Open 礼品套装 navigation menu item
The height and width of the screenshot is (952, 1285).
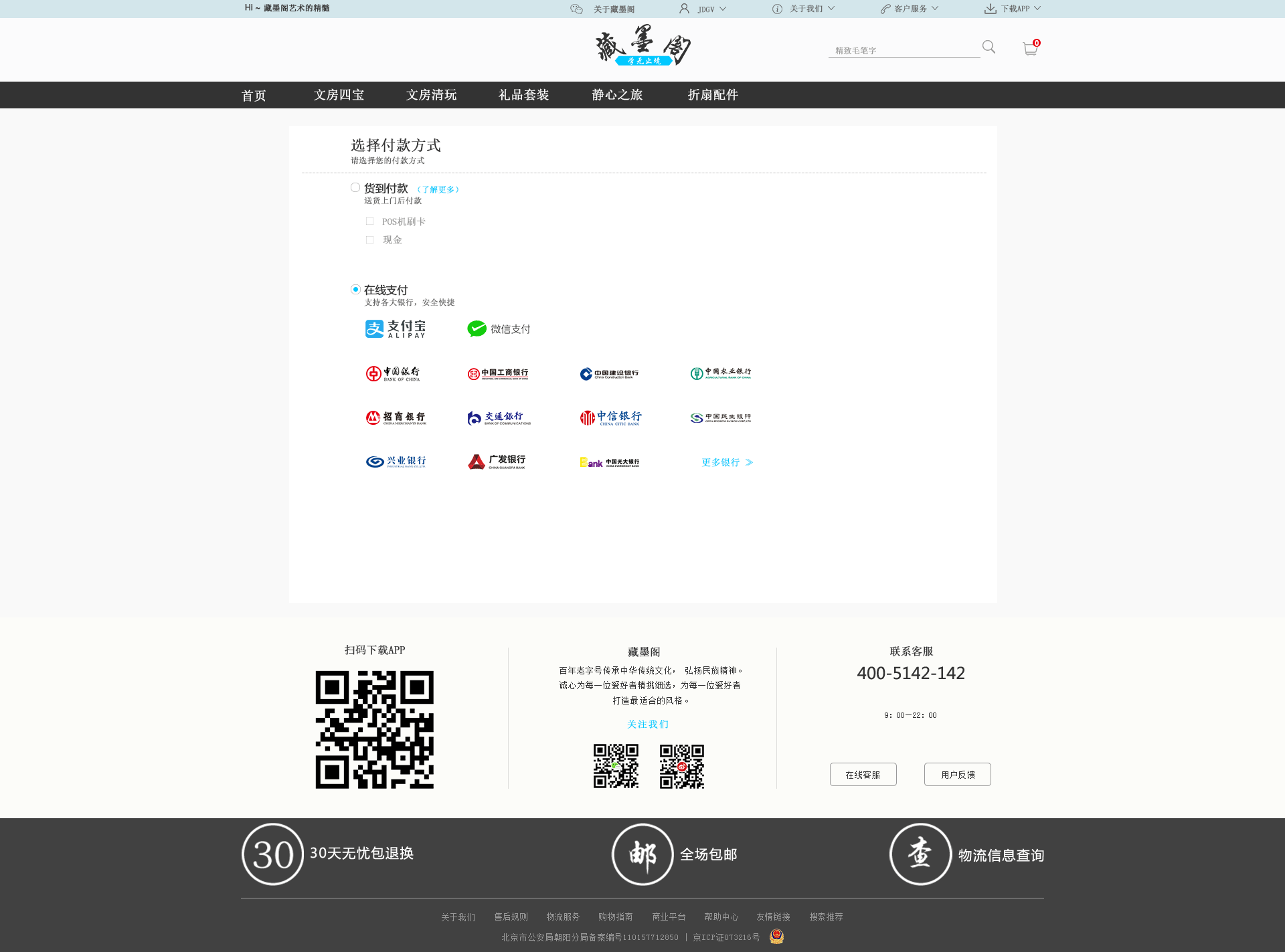(523, 95)
